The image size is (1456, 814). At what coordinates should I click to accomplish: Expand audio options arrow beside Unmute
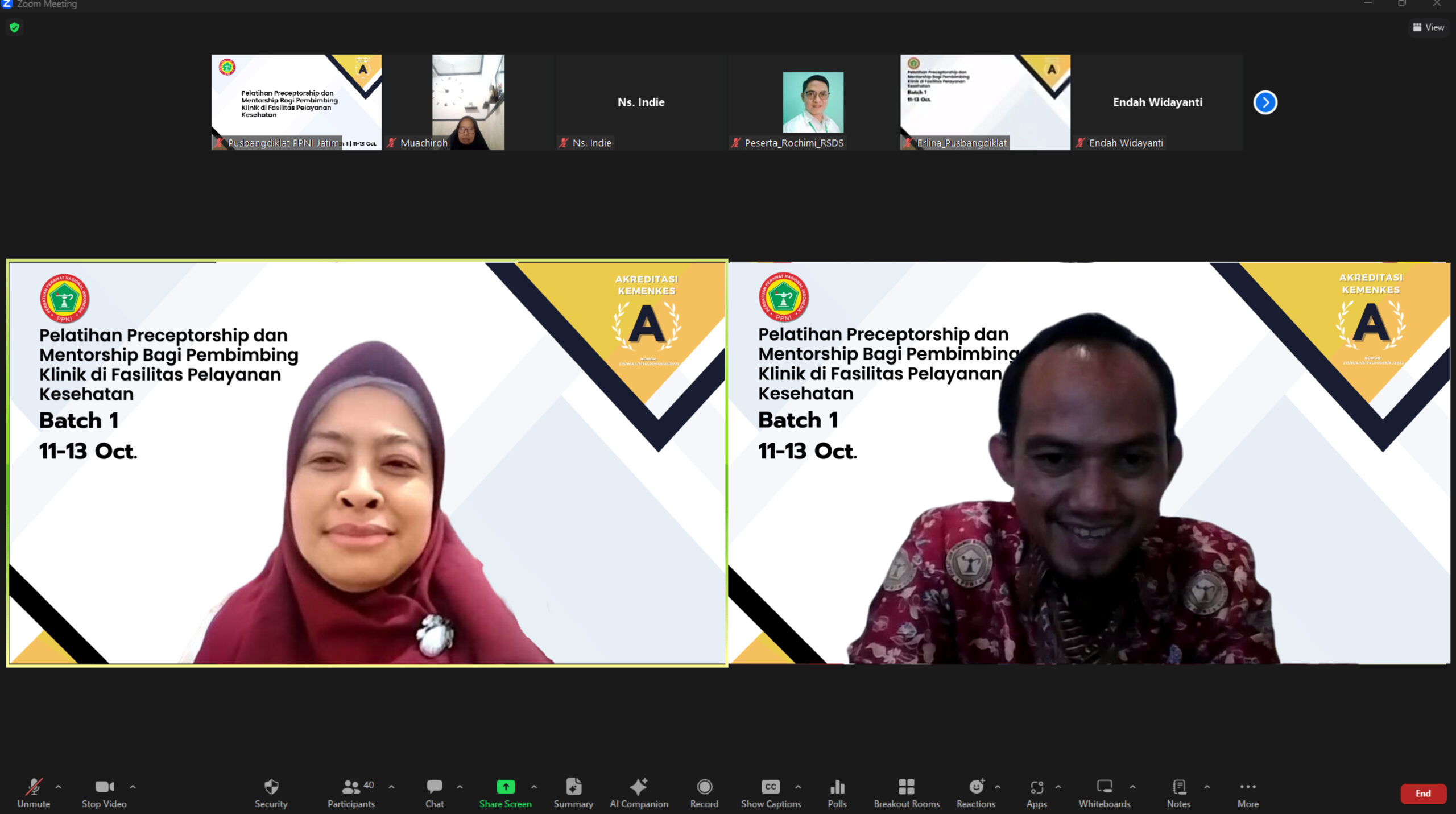click(x=58, y=787)
